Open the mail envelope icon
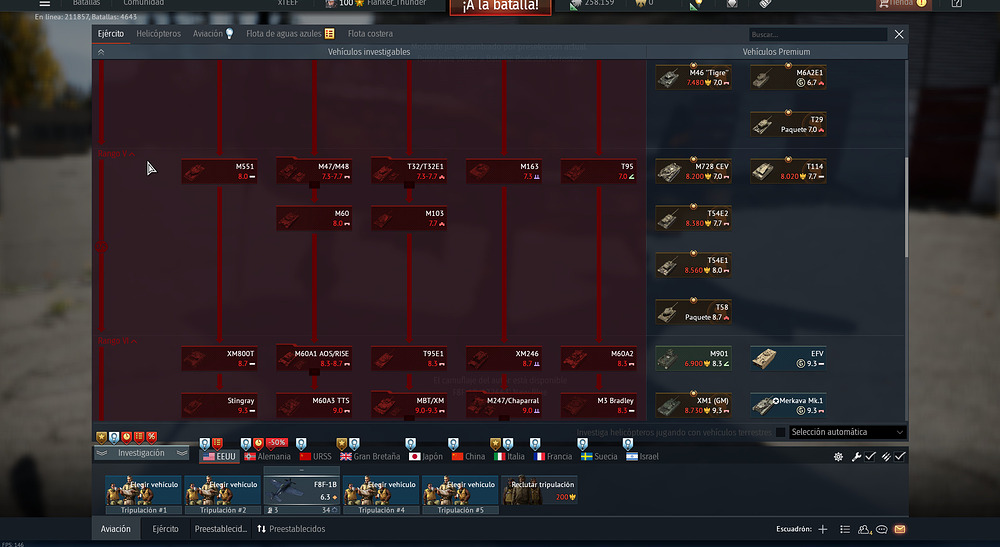 point(899,529)
